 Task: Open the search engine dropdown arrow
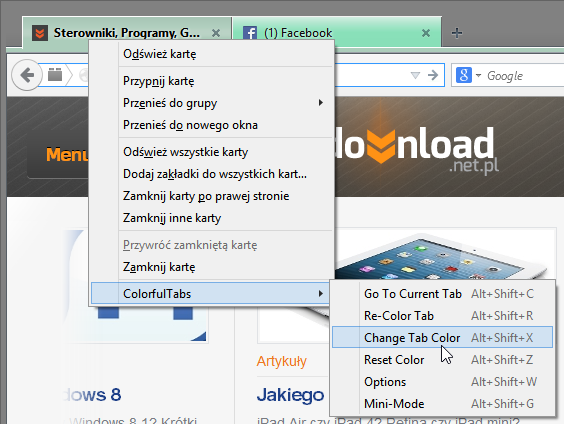(478, 76)
